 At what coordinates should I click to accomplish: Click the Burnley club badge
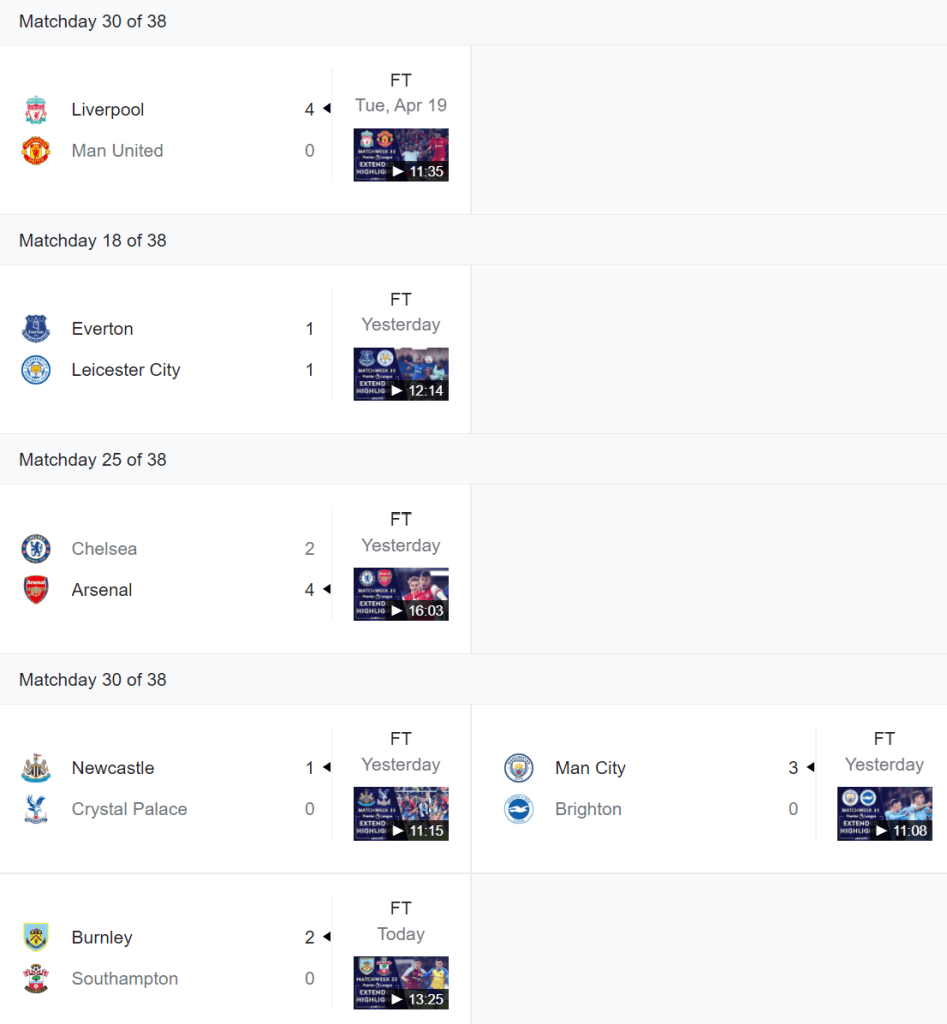point(36,937)
